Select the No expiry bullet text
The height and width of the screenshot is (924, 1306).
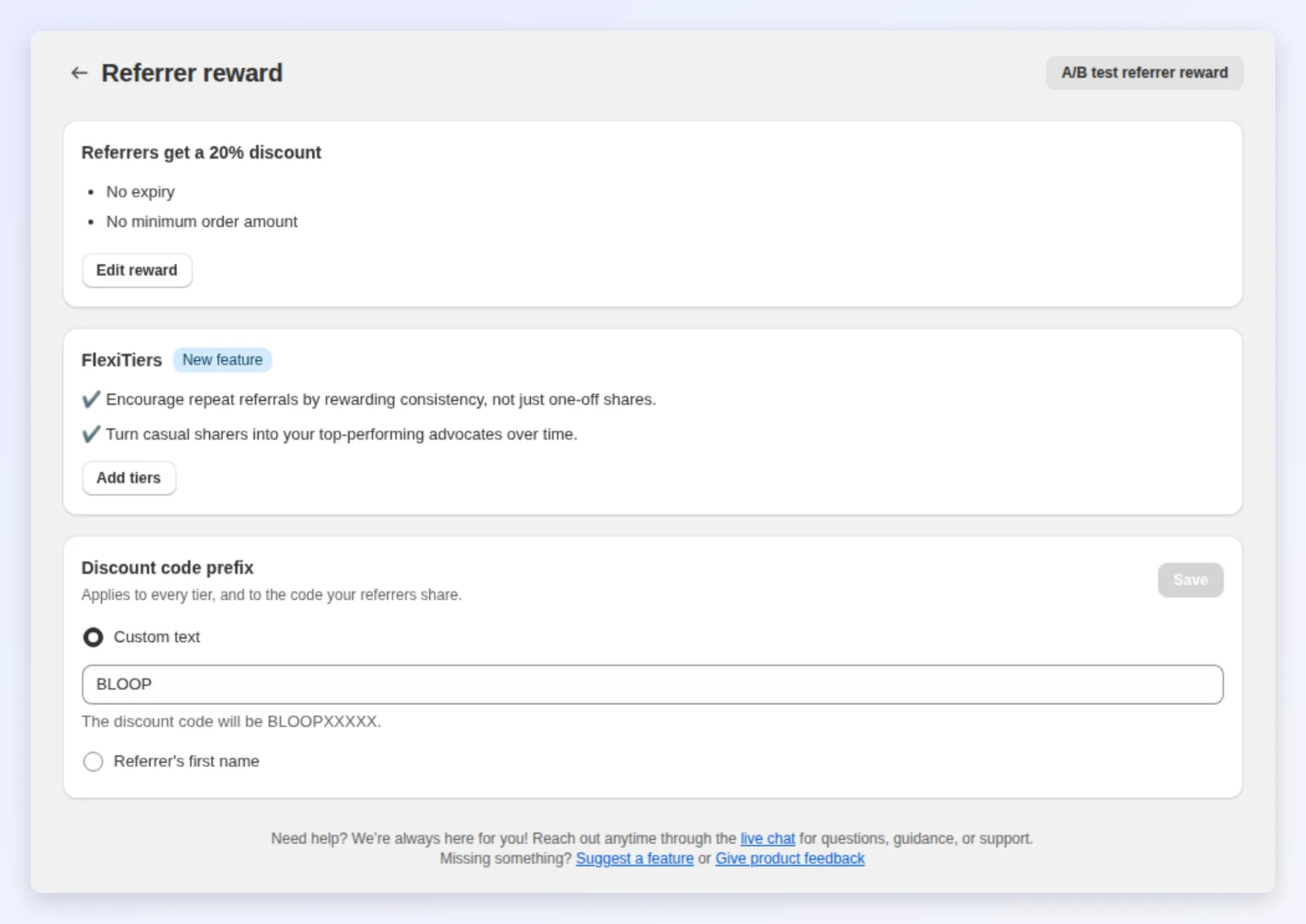[141, 192]
